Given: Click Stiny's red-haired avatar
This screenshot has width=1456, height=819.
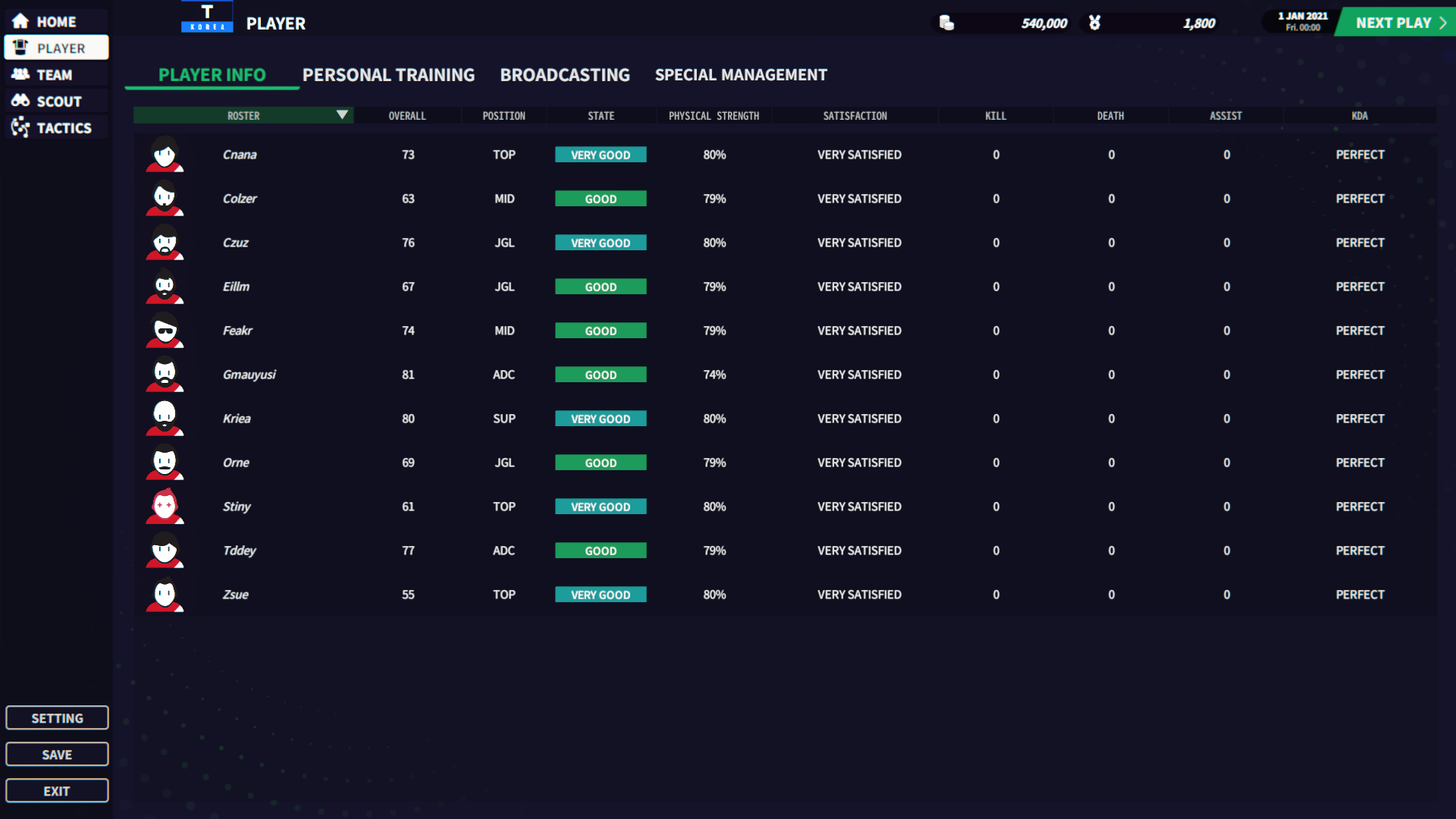Looking at the screenshot, I should point(165,507).
